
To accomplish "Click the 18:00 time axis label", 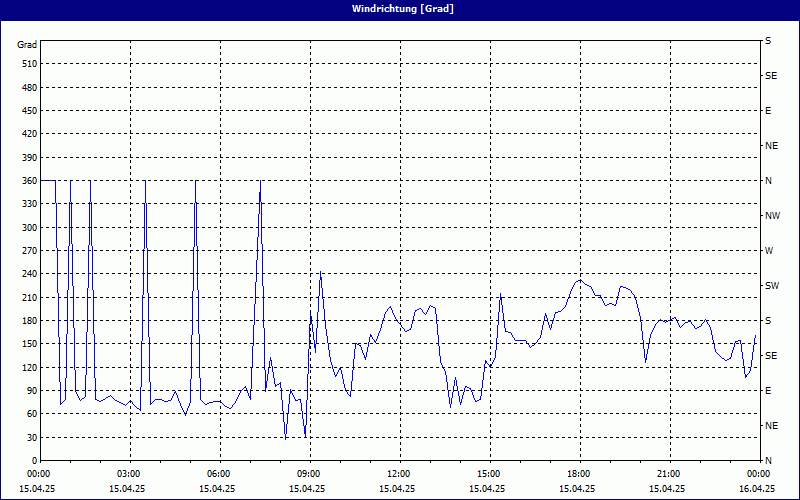I will coord(578,474).
